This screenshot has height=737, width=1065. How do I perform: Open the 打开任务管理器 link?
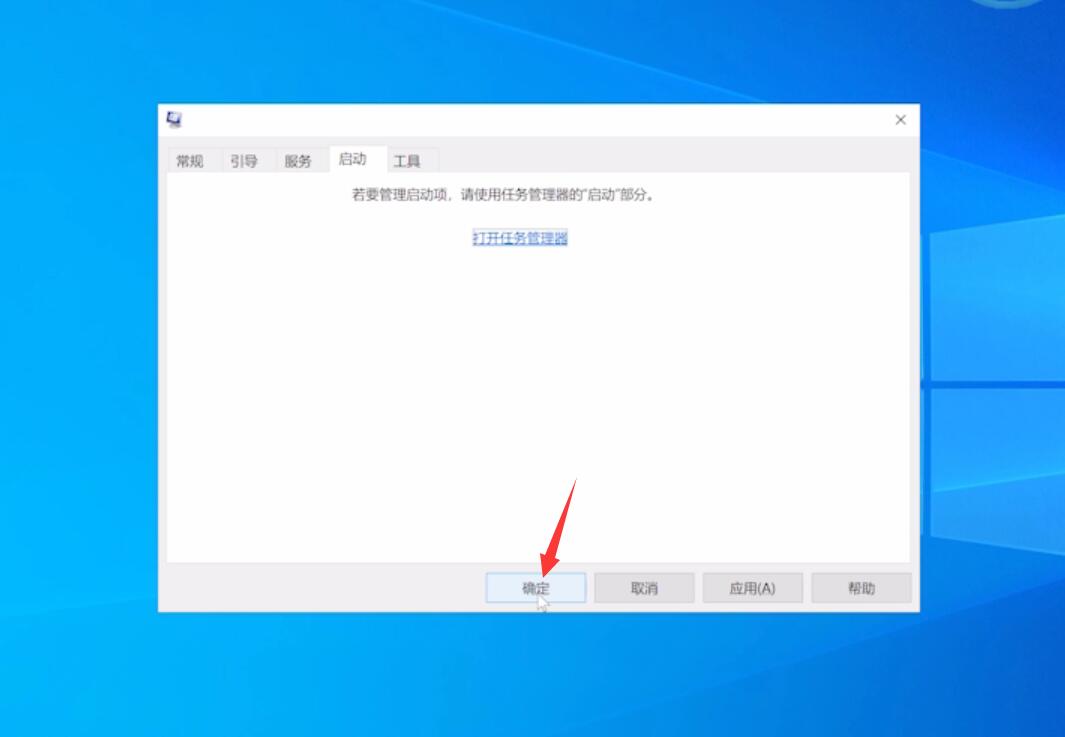tap(520, 238)
